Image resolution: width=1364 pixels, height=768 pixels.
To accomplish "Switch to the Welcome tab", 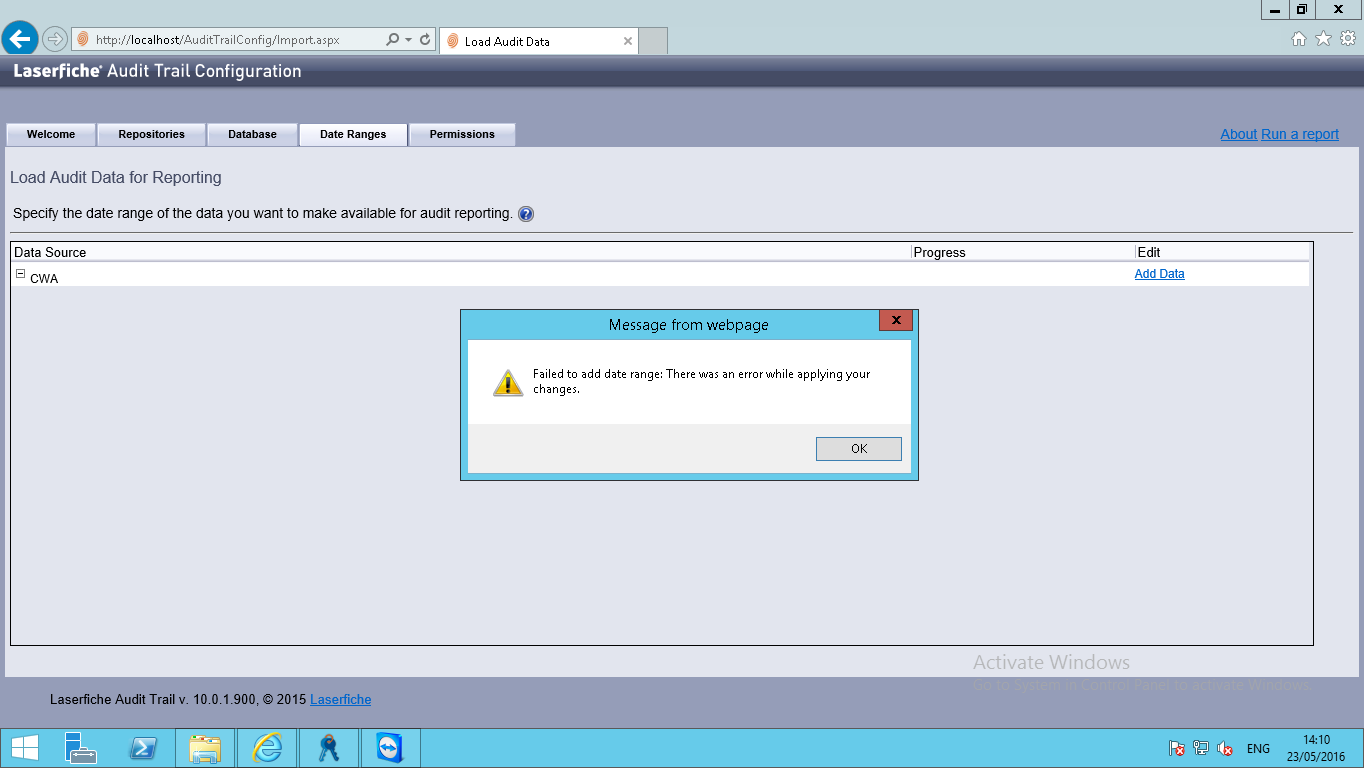I will click(51, 134).
